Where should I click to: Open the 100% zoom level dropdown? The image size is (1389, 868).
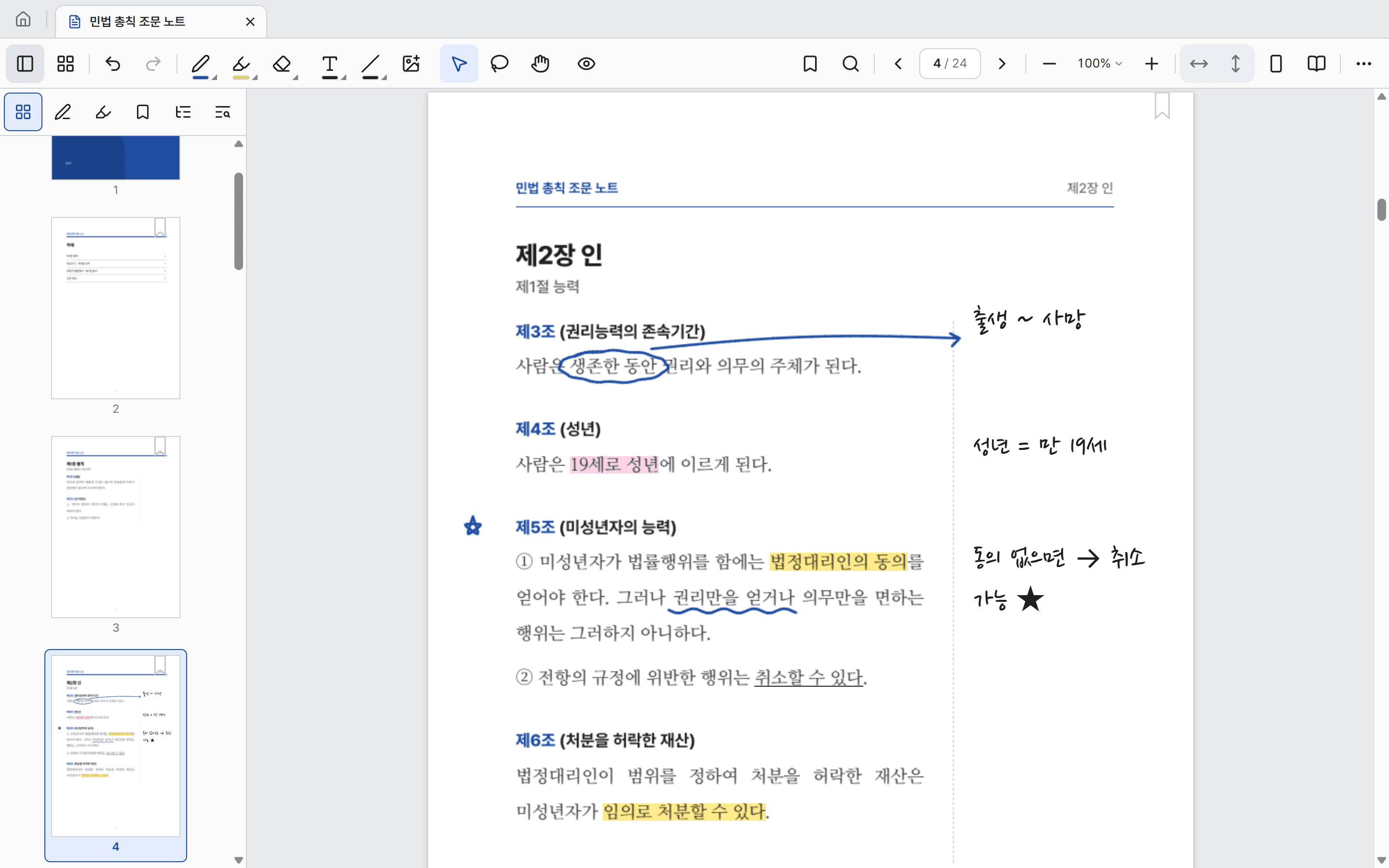[1100, 64]
